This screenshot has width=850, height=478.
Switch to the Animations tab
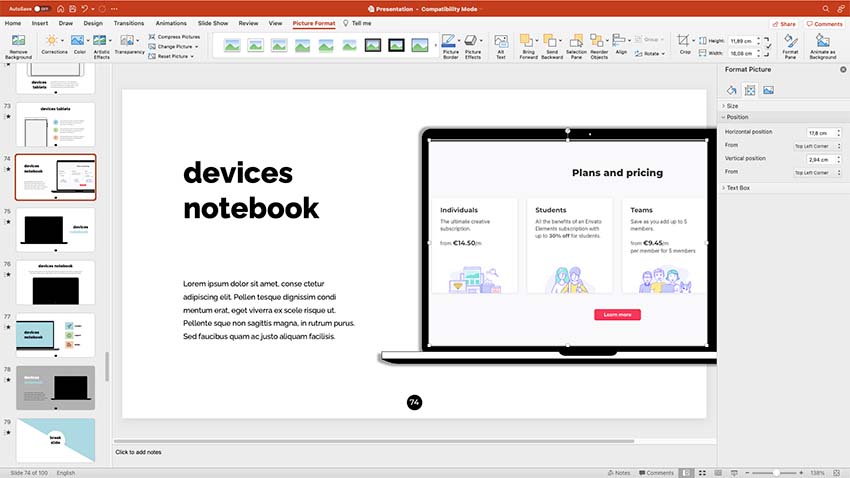[171, 23]
